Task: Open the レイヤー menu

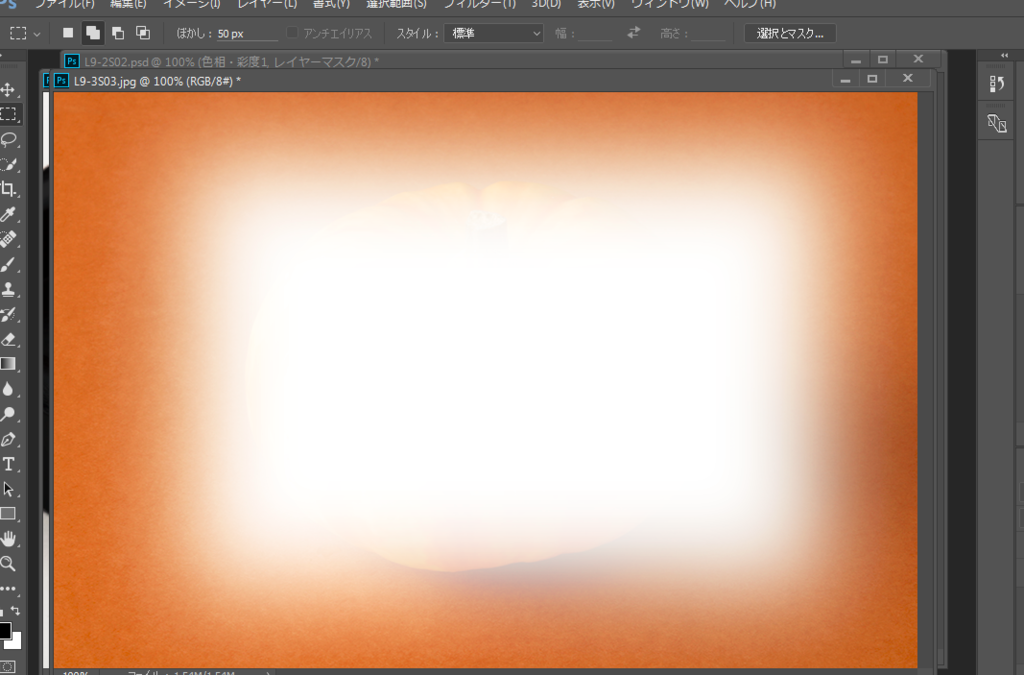Action: (x=267, y=4)
